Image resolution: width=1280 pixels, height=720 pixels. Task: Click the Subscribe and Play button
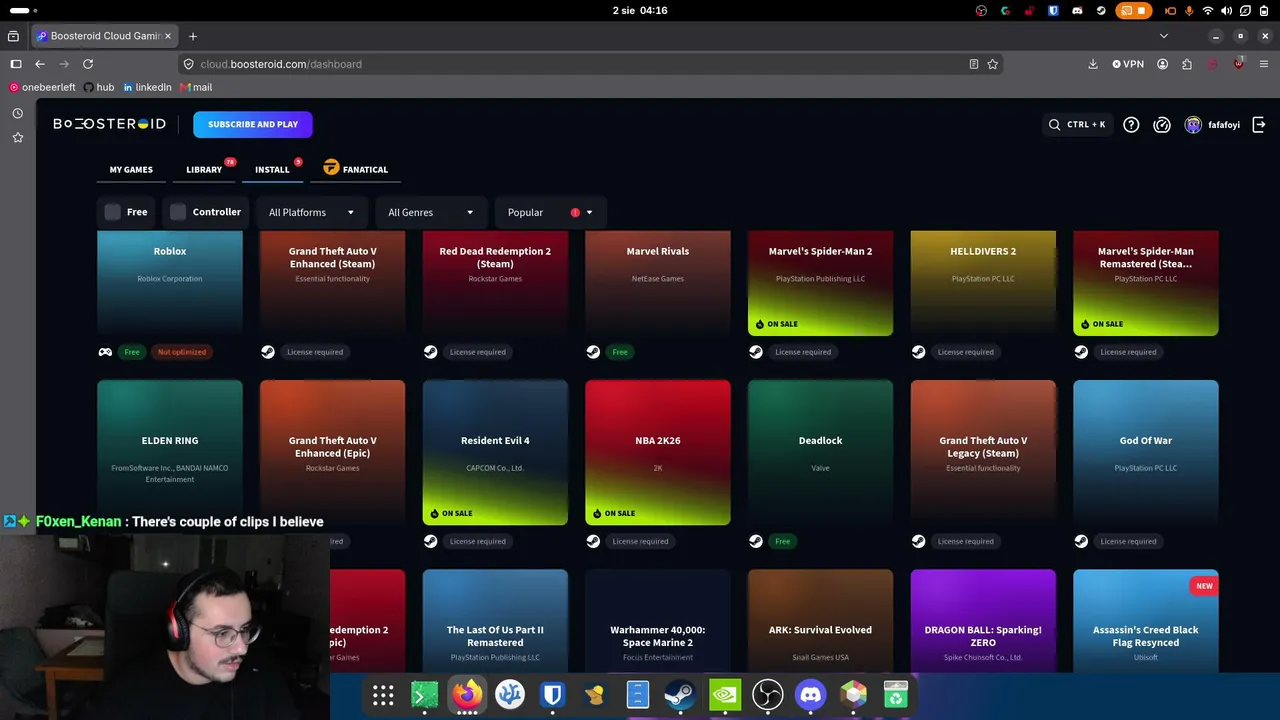click(x=253, y=124)
